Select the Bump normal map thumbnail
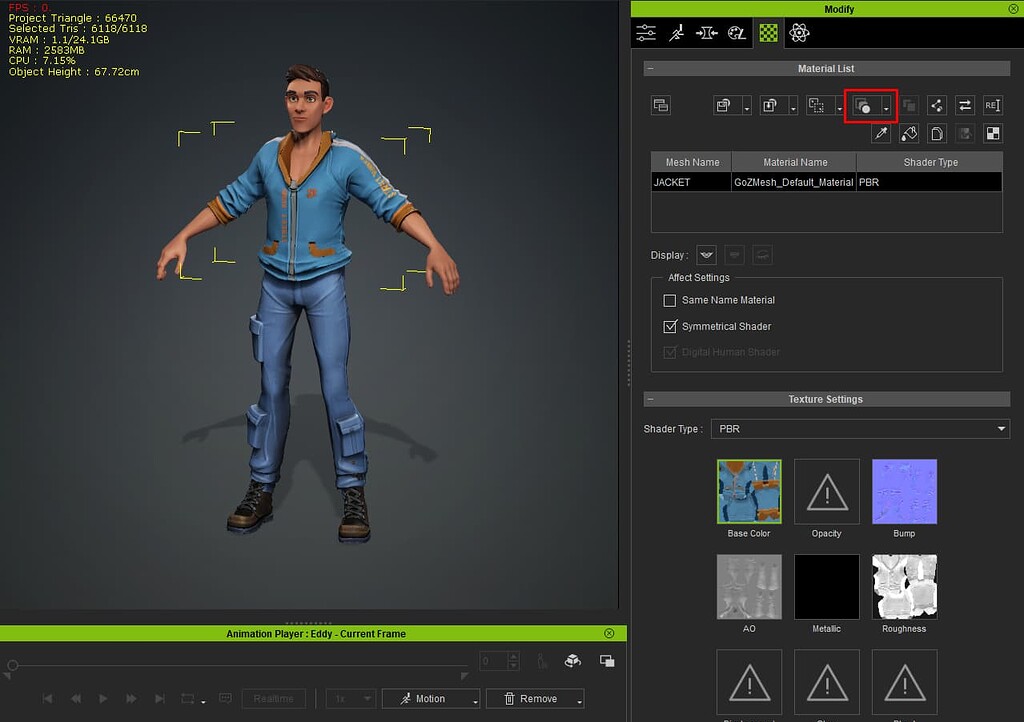1024x722 pixels. (904, 492)
